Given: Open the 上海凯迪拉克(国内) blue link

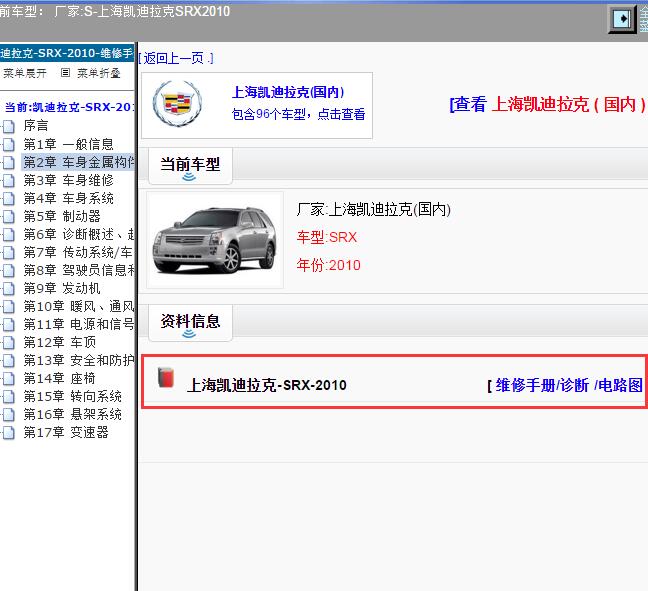Looking at the screenshot, I should coord(288,92).
